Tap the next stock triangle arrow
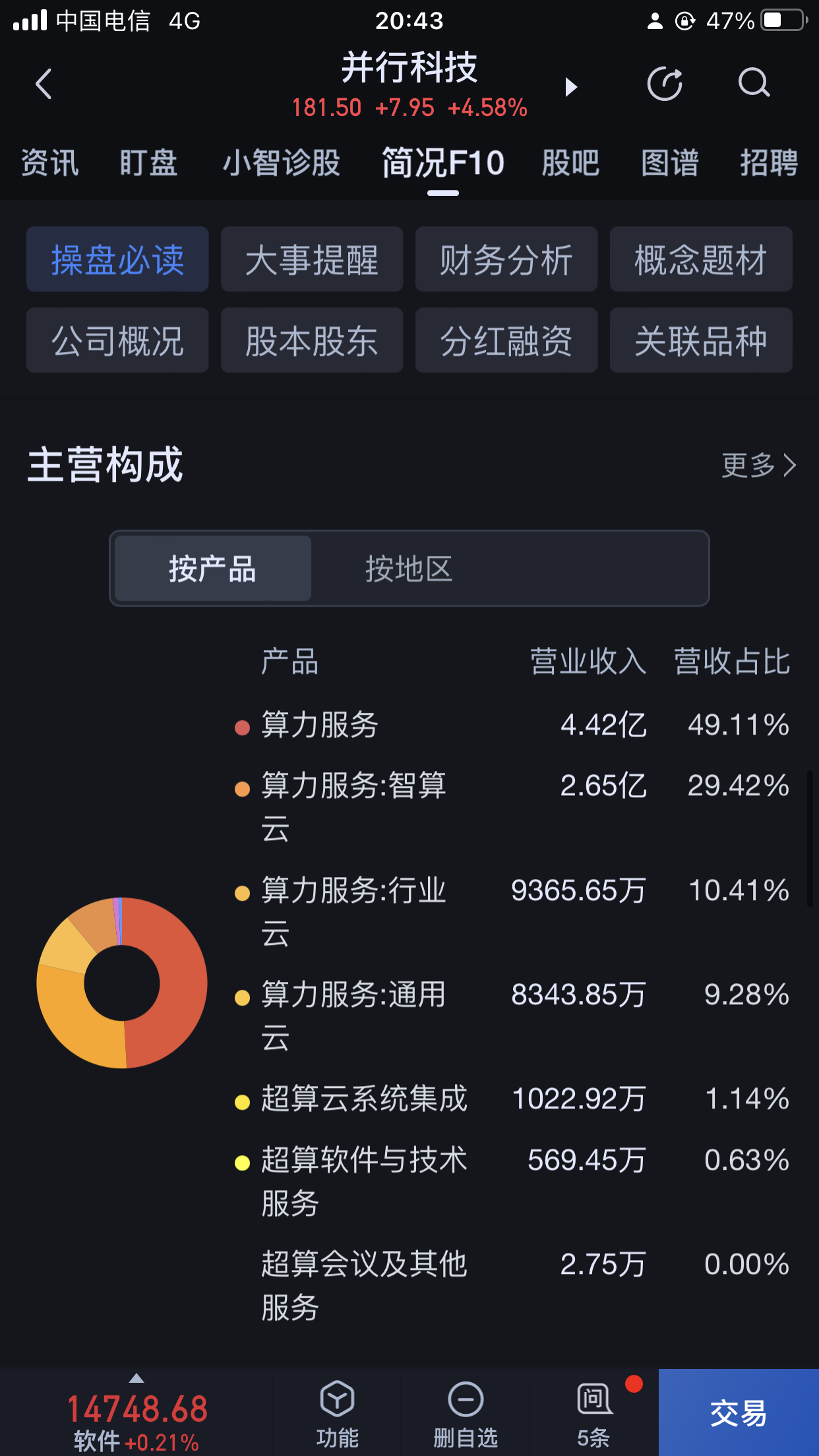The image size is (819, 1456). [571, 87]
